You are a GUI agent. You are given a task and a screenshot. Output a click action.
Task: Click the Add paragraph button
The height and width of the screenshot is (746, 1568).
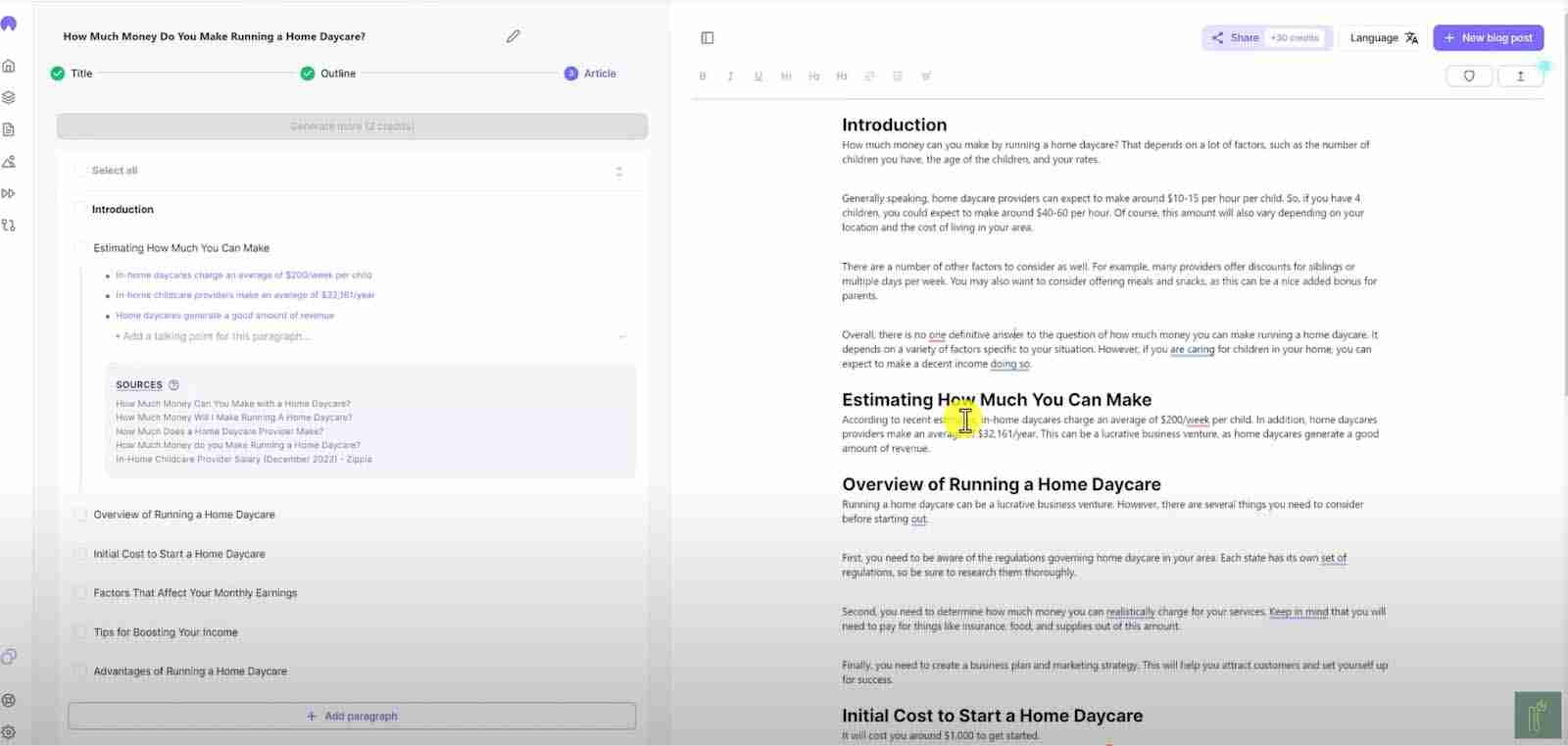point(352,717)
